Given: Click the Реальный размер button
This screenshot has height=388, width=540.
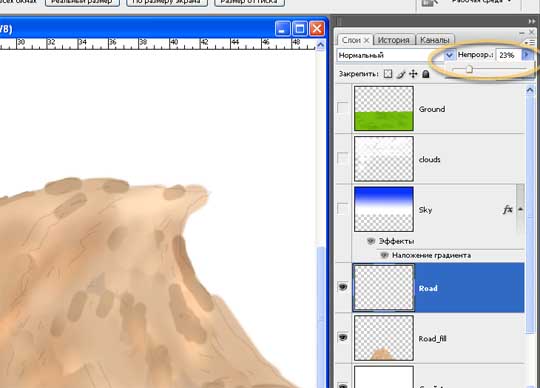Looking at the screenshot, I should pyautogui.click(x=82, y=2).
